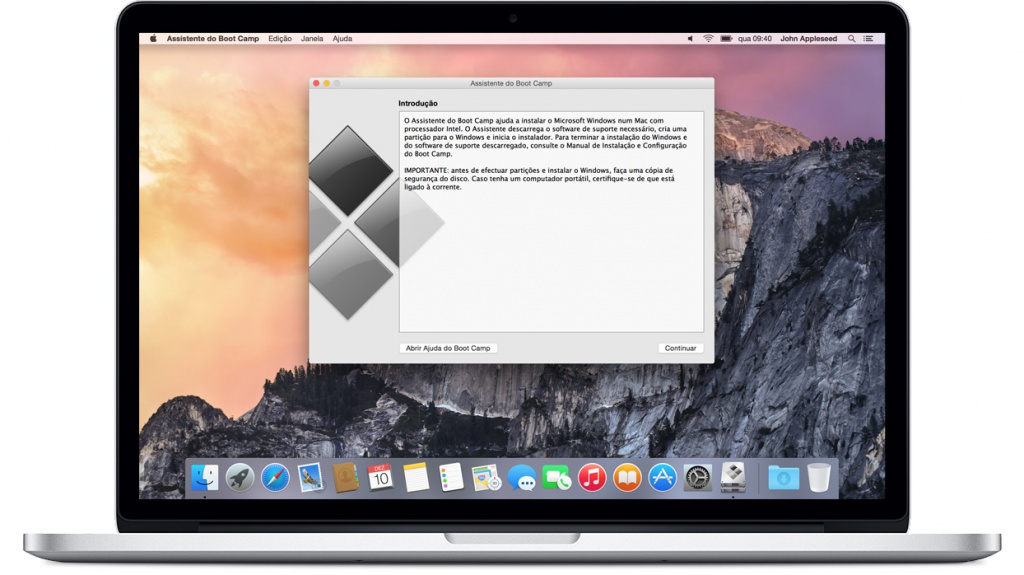
Task: Open Launchpad rocket icon in Dock
Action: tap(240, 478)
